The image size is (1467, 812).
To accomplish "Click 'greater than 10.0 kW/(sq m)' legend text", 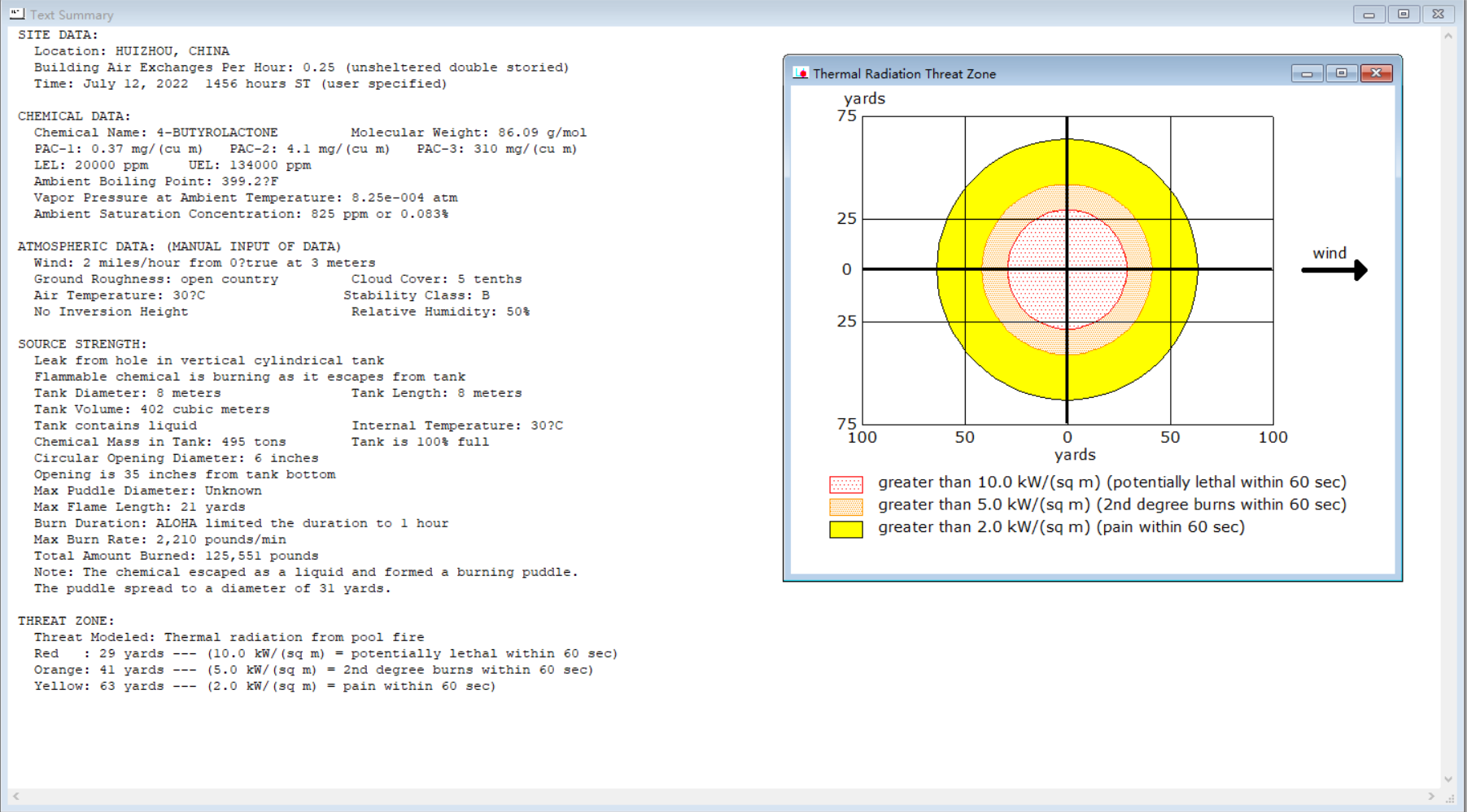I will click(x=1112, y=482).
